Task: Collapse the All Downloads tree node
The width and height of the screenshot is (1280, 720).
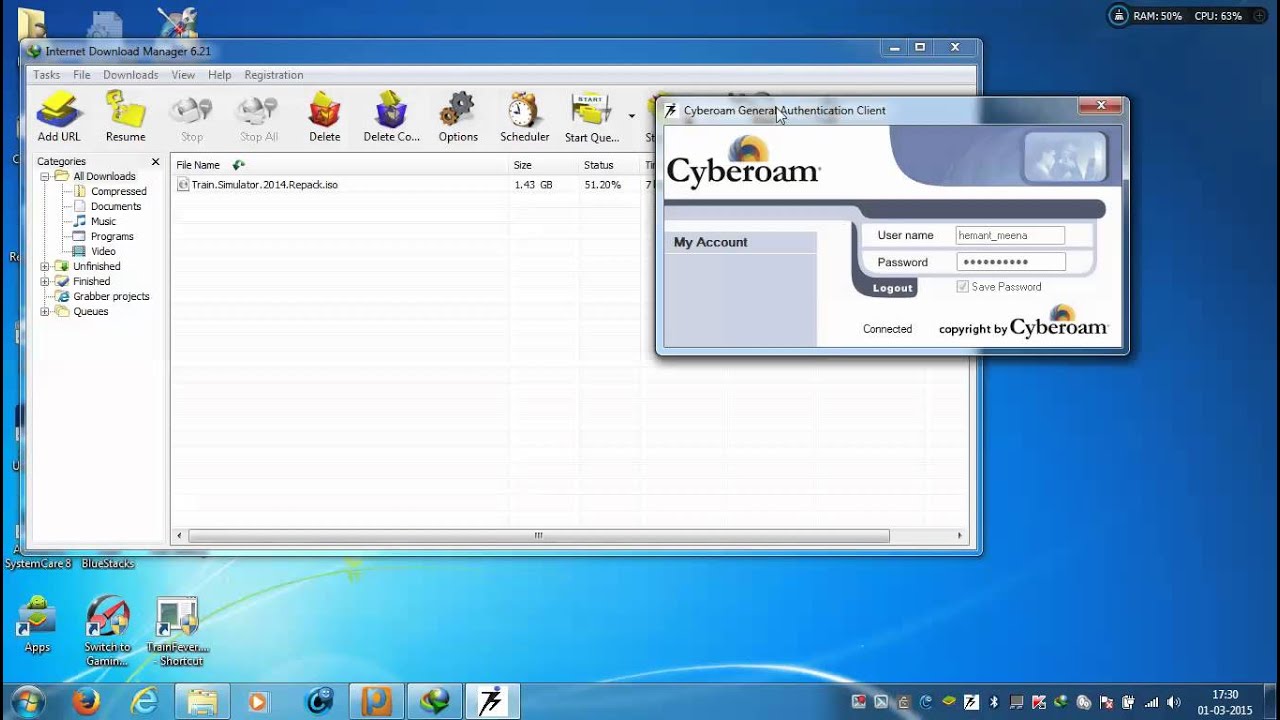Action: (45, 177)
